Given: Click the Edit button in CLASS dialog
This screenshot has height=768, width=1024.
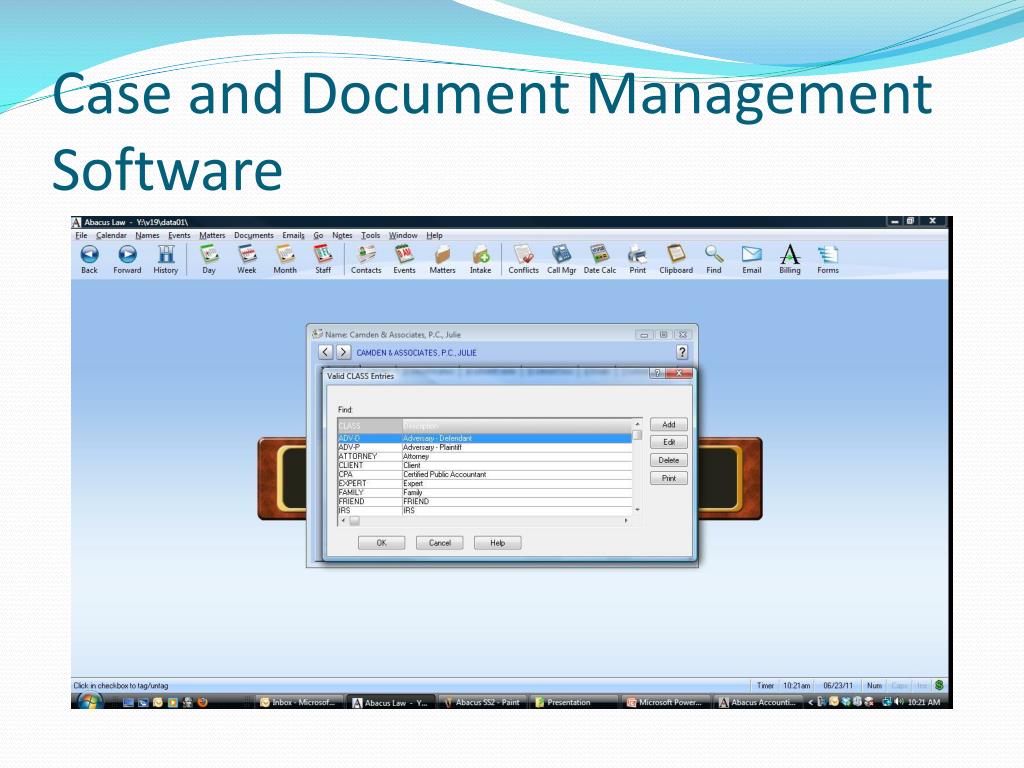Looking at the screenshot, I should [669, 442].
